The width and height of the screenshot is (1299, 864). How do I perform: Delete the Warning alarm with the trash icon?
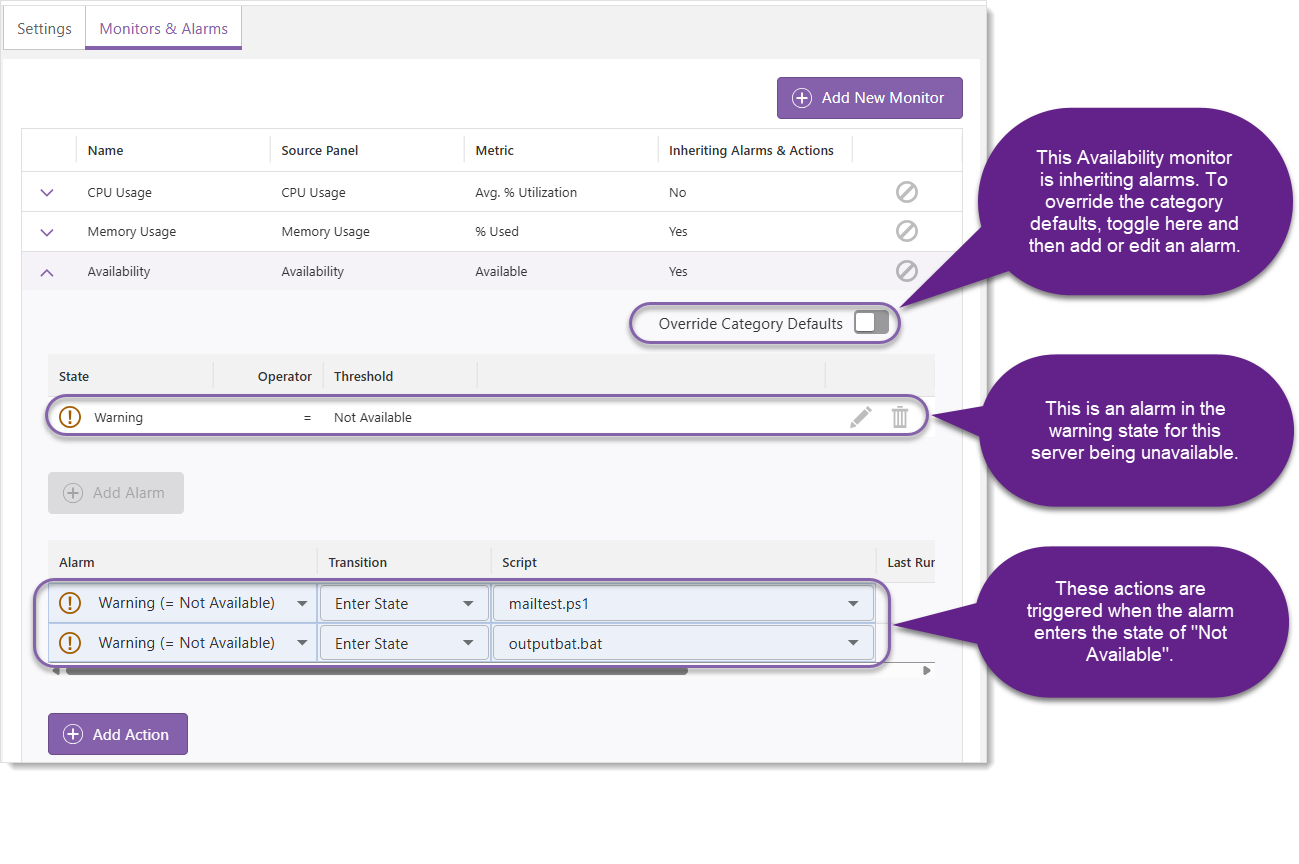(x=900, y=416)
